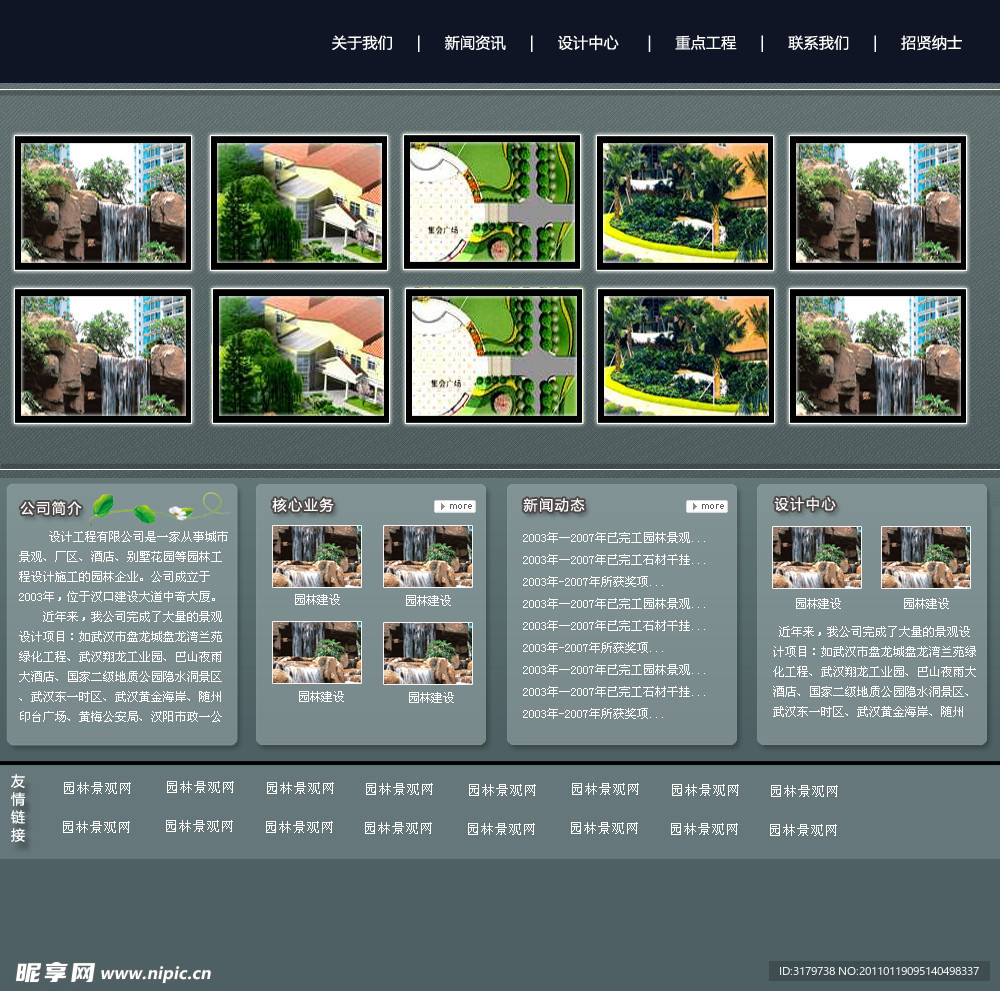
Task: Open the villa rendering thumbnail in the top row
Action: pos(297,202)
